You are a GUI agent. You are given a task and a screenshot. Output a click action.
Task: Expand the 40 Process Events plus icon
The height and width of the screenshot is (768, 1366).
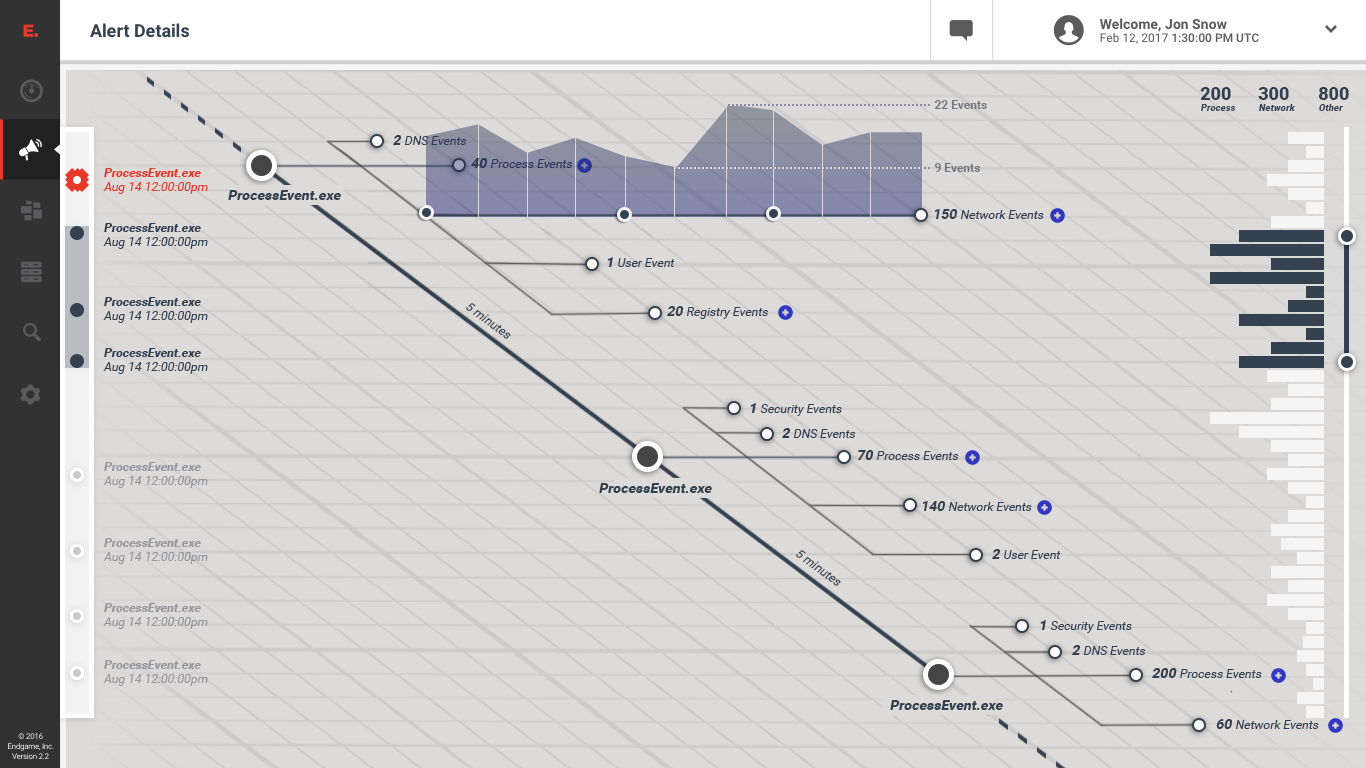point(585,165)
